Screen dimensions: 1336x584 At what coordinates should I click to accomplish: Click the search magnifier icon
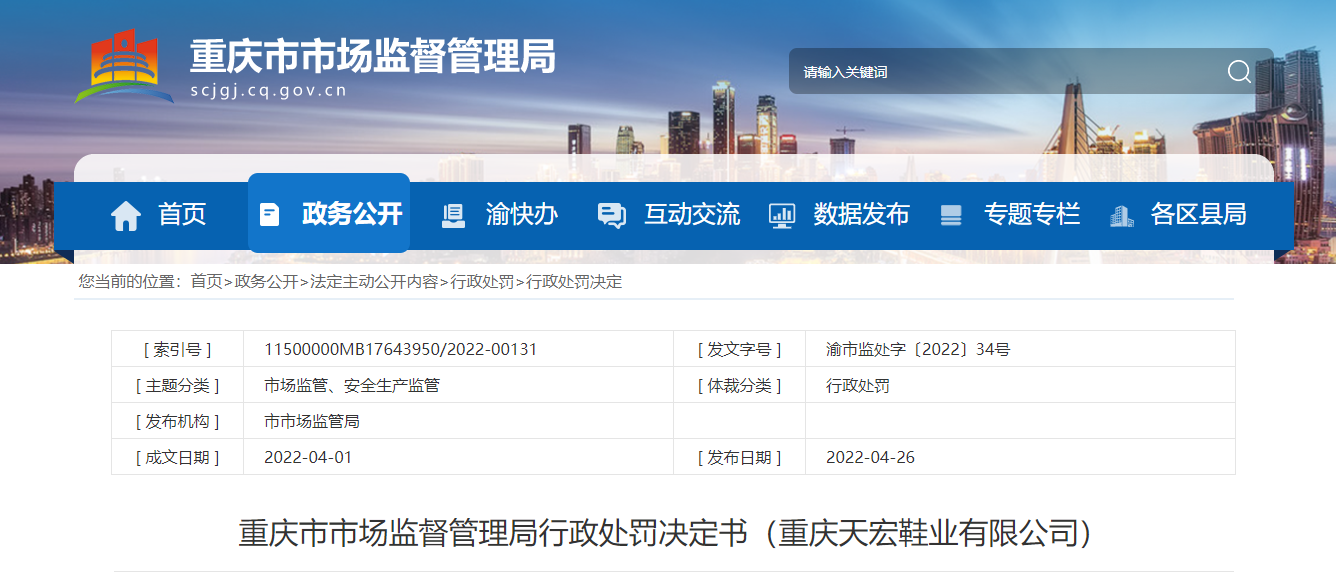coord(1239,71)
